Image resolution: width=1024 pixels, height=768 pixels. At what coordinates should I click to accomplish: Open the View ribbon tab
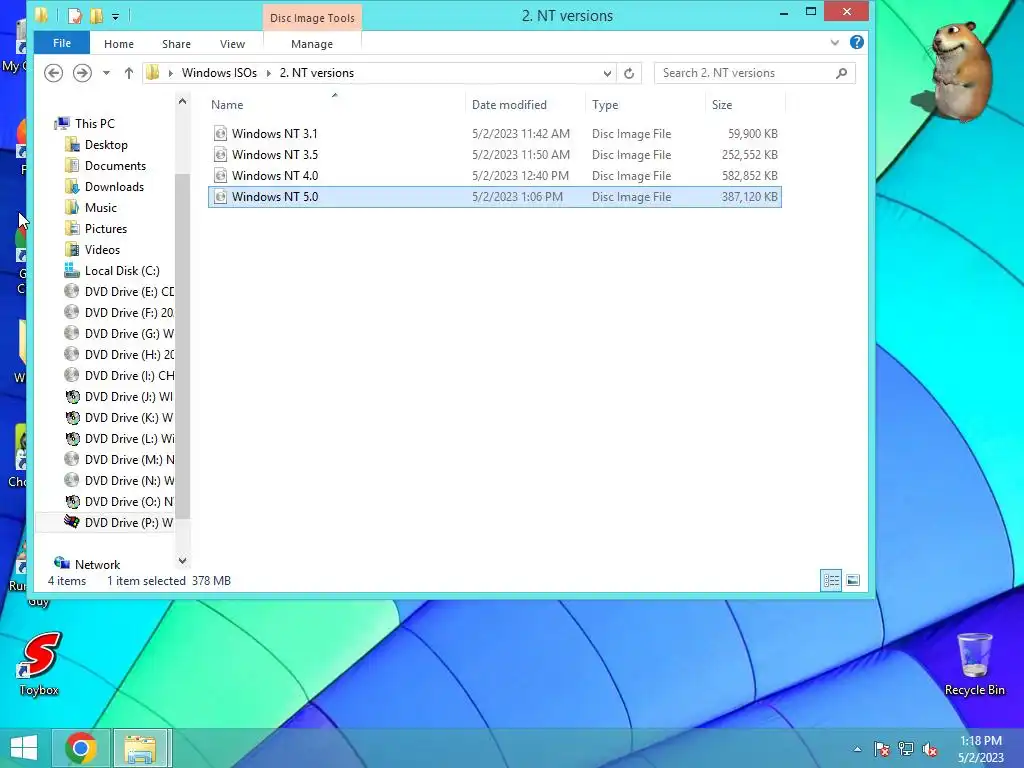coord(232,44)
